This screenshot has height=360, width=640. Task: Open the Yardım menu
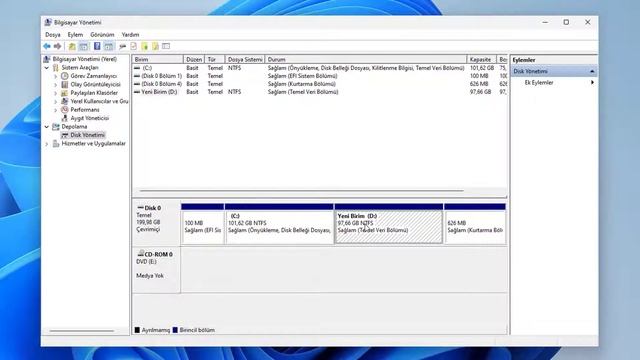pos(130,35)
